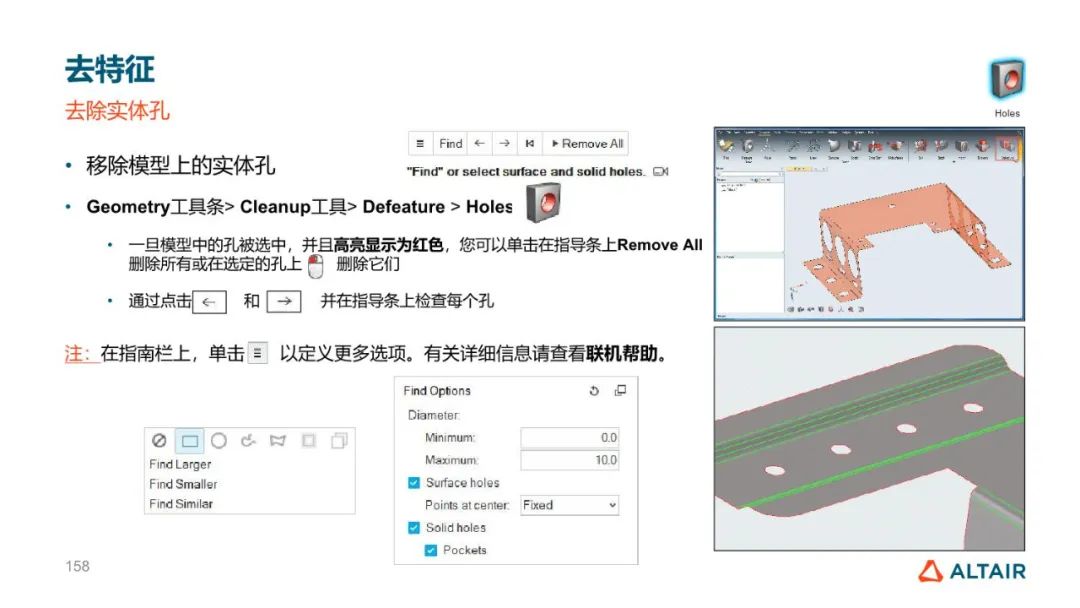The image size is (1080, 608).
Task: Choose Find Larger from the list
Action: click(180, 464)
